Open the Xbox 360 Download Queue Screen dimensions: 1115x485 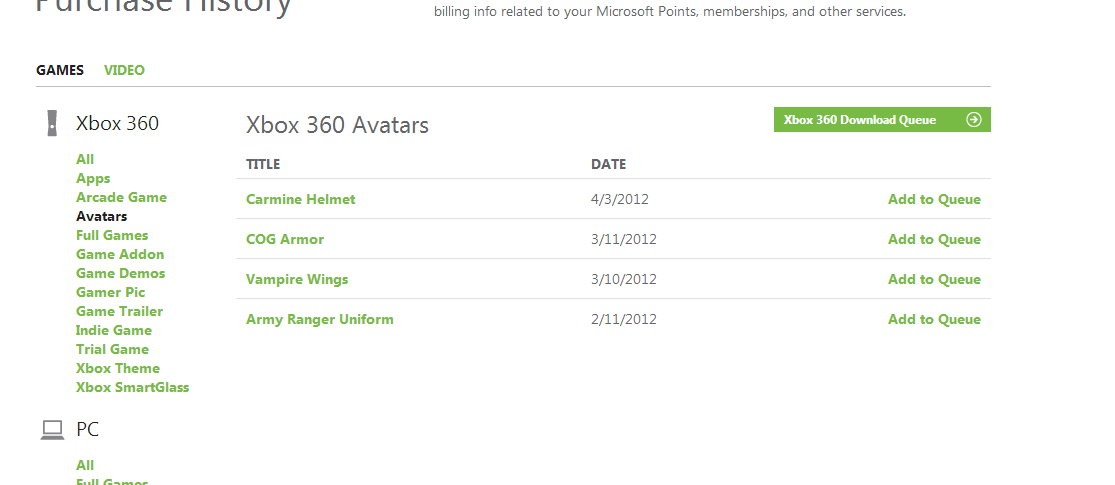[860, 120]
